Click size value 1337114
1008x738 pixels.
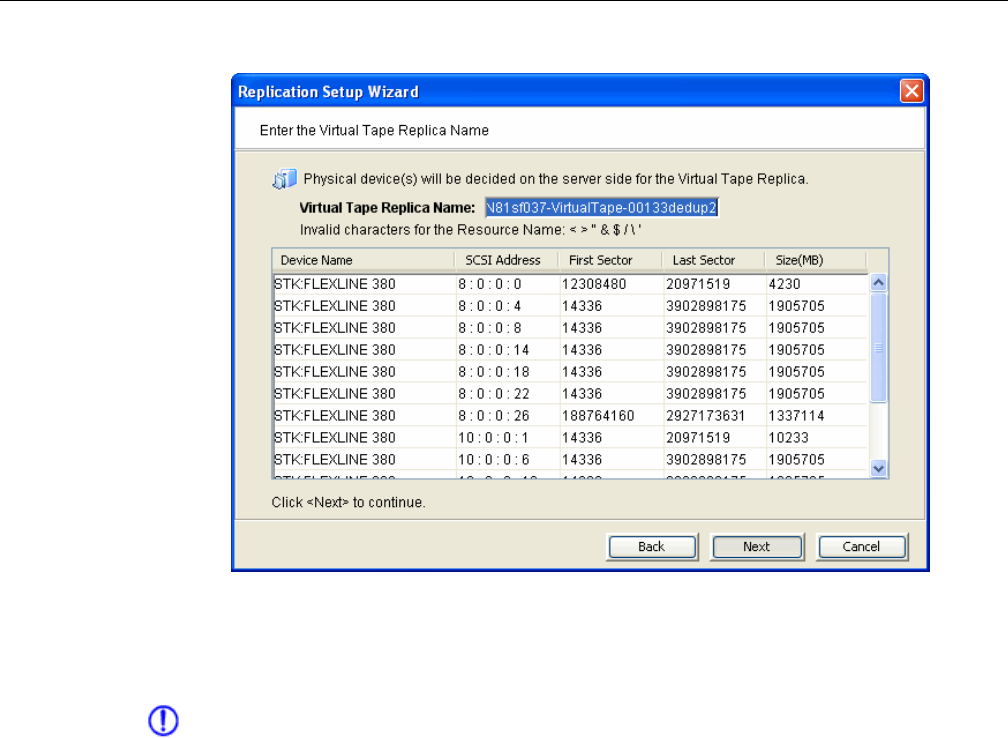[x=796, y=415]
